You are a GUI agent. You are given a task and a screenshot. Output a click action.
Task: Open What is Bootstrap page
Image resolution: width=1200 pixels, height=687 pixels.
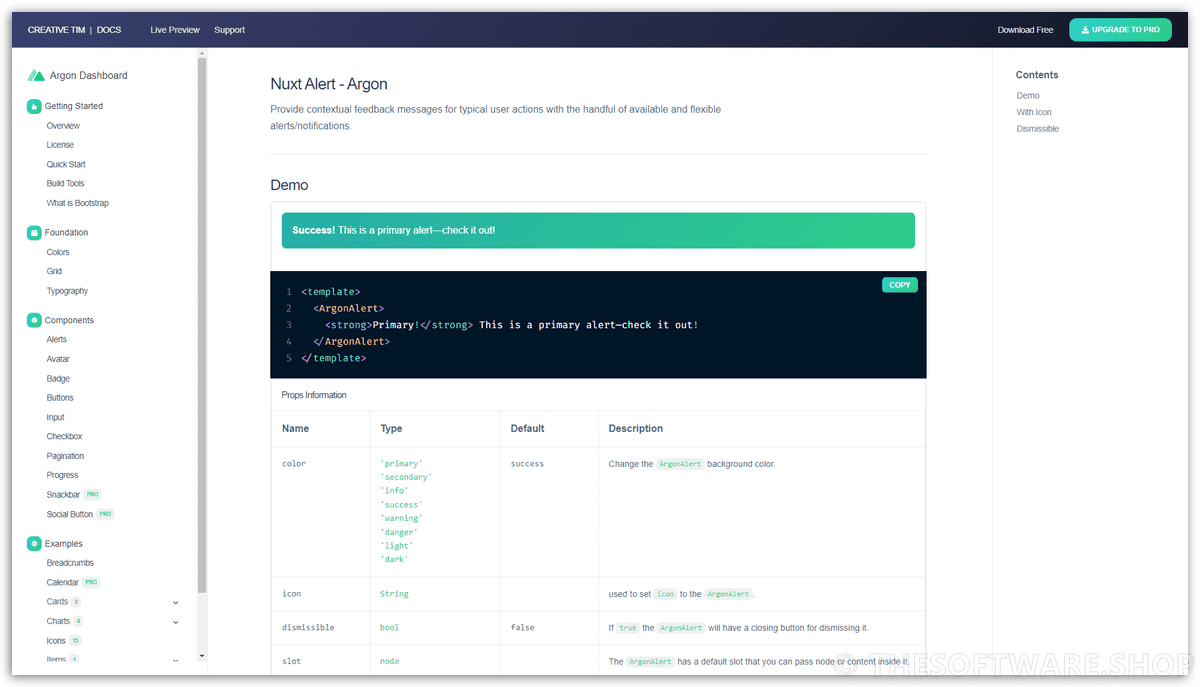(77, 203)
